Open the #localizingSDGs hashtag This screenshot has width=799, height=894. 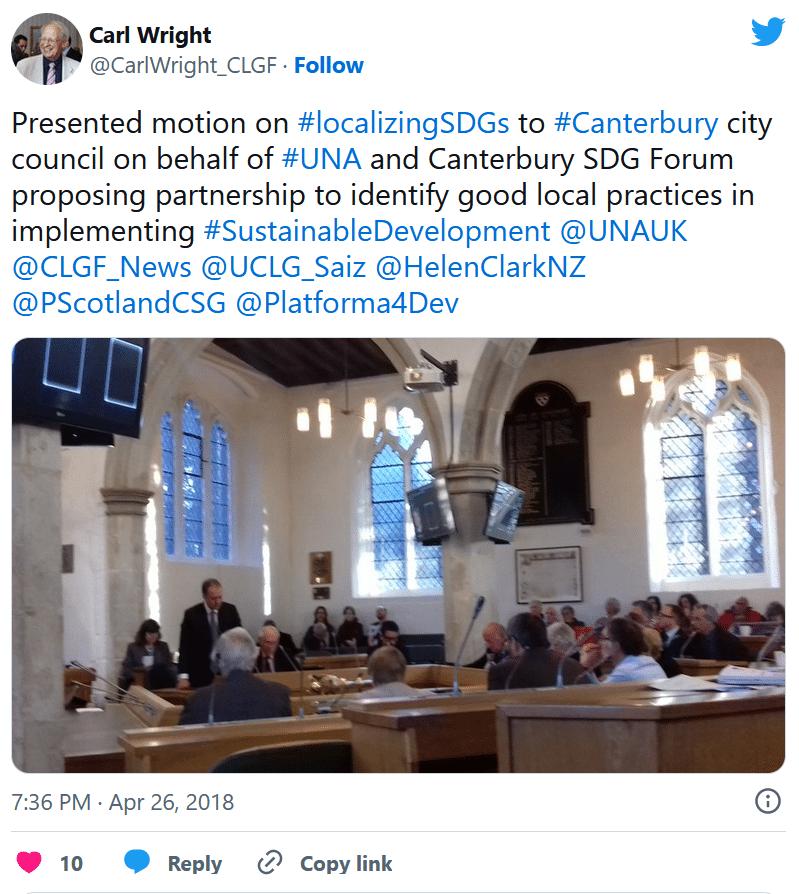(403, 123)
